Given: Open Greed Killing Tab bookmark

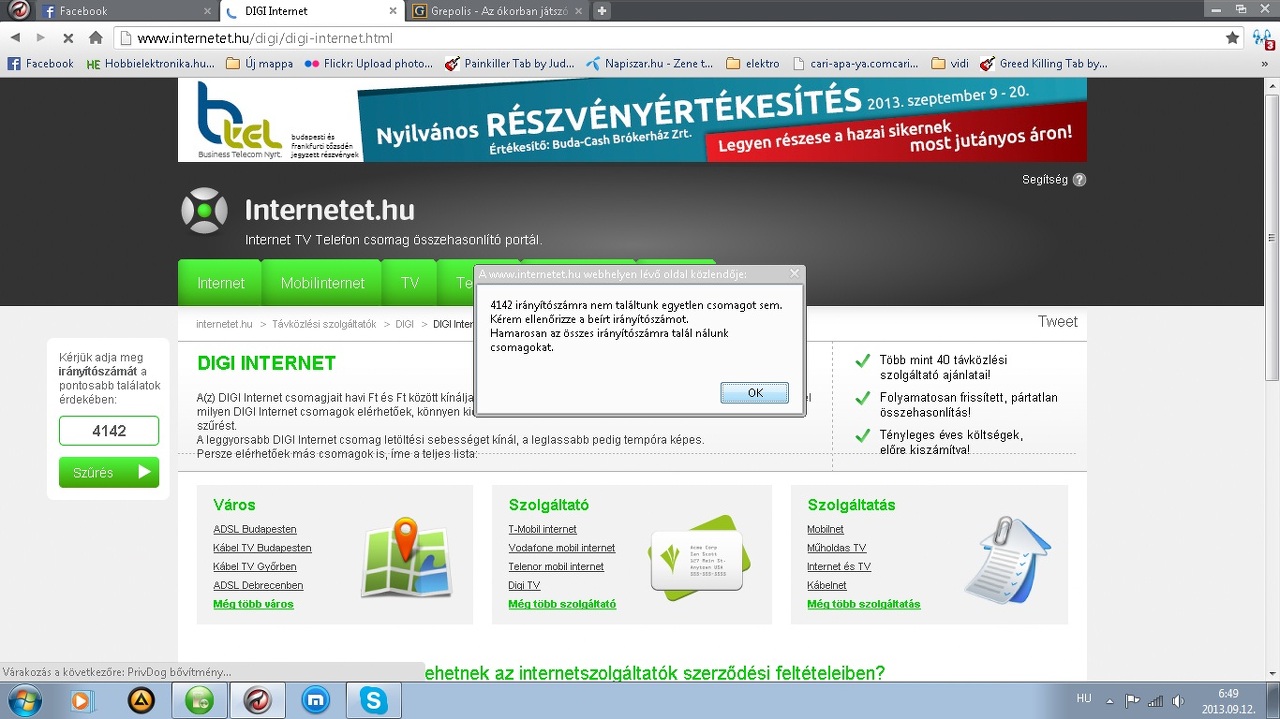Looking at the screenshot, I should coord(1044,63).
